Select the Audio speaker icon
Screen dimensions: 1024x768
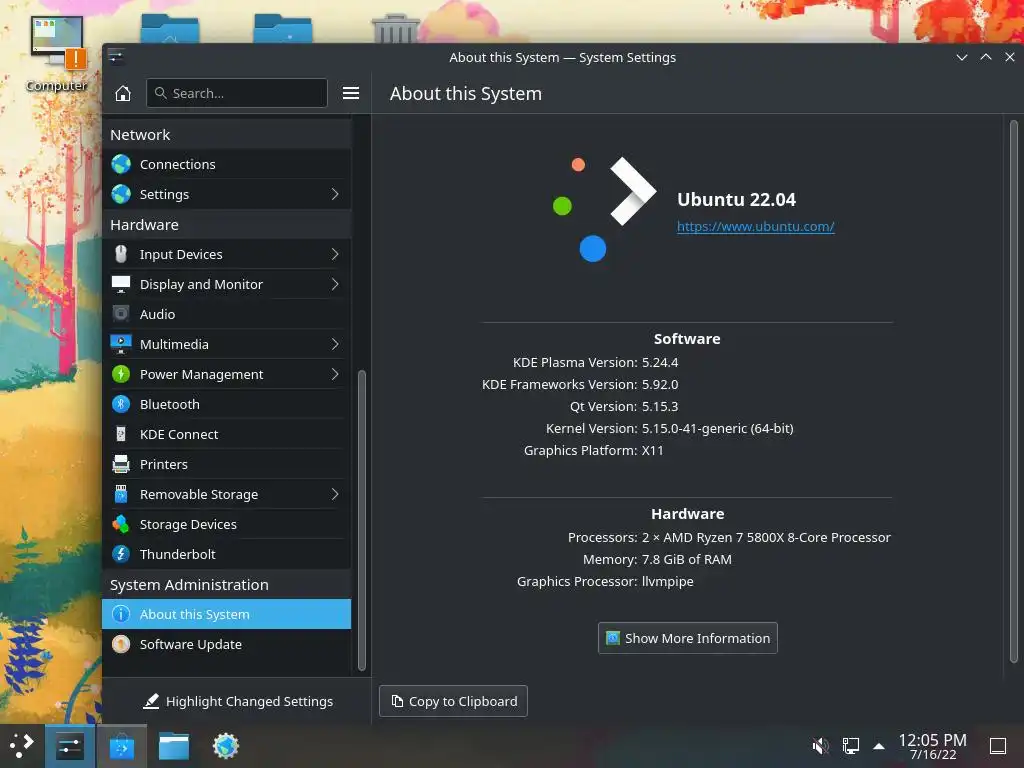[121, 314]
